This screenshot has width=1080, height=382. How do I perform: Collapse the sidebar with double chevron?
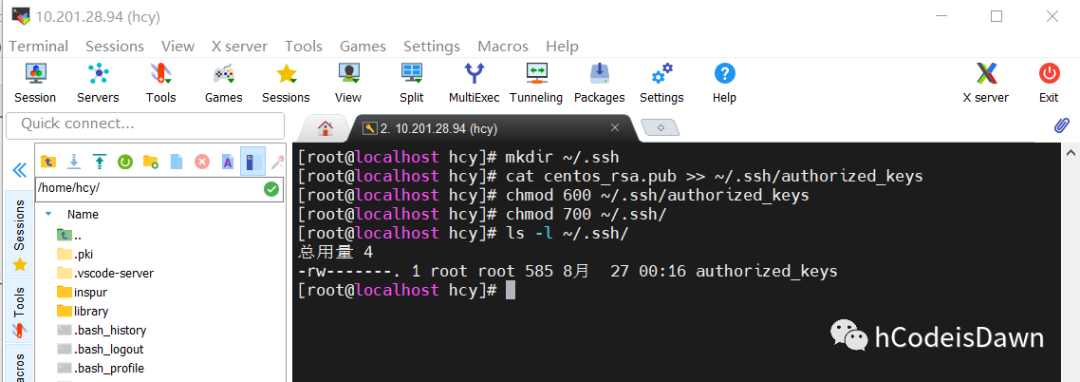click(x=19, y=171)
